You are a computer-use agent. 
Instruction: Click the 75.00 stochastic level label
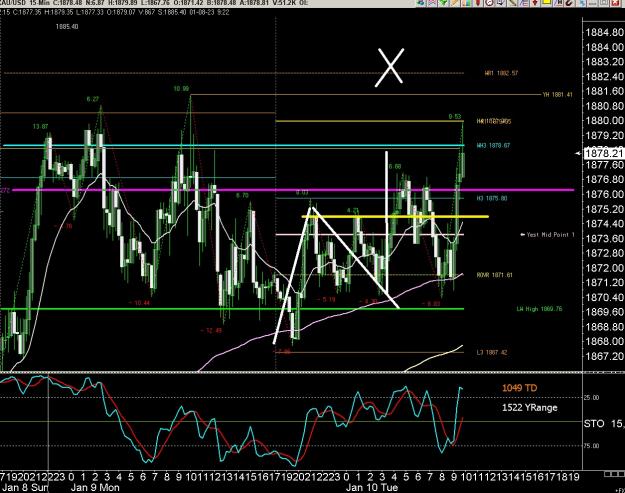[592, 446]
